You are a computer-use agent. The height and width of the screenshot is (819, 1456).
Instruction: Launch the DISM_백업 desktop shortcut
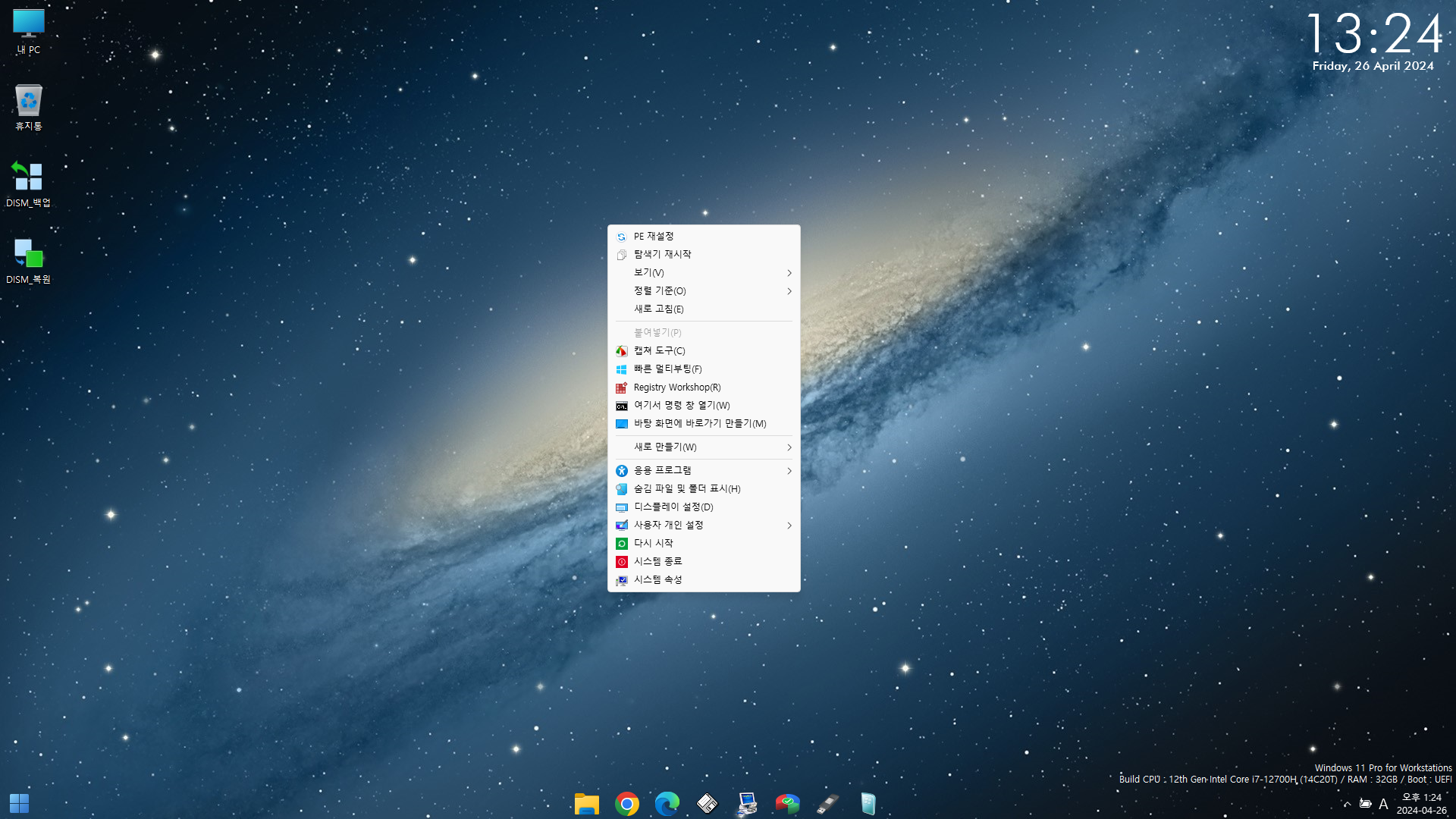29,184
